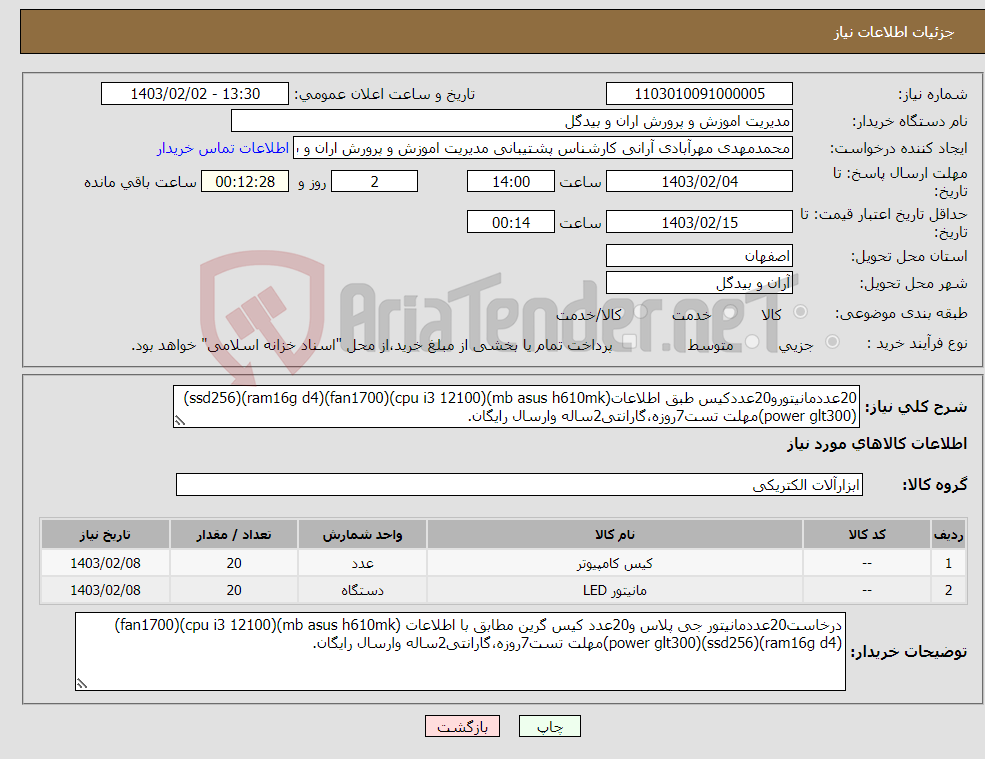Click the deadline time field 14:00
Screen dimensions: 985x759
511,182
